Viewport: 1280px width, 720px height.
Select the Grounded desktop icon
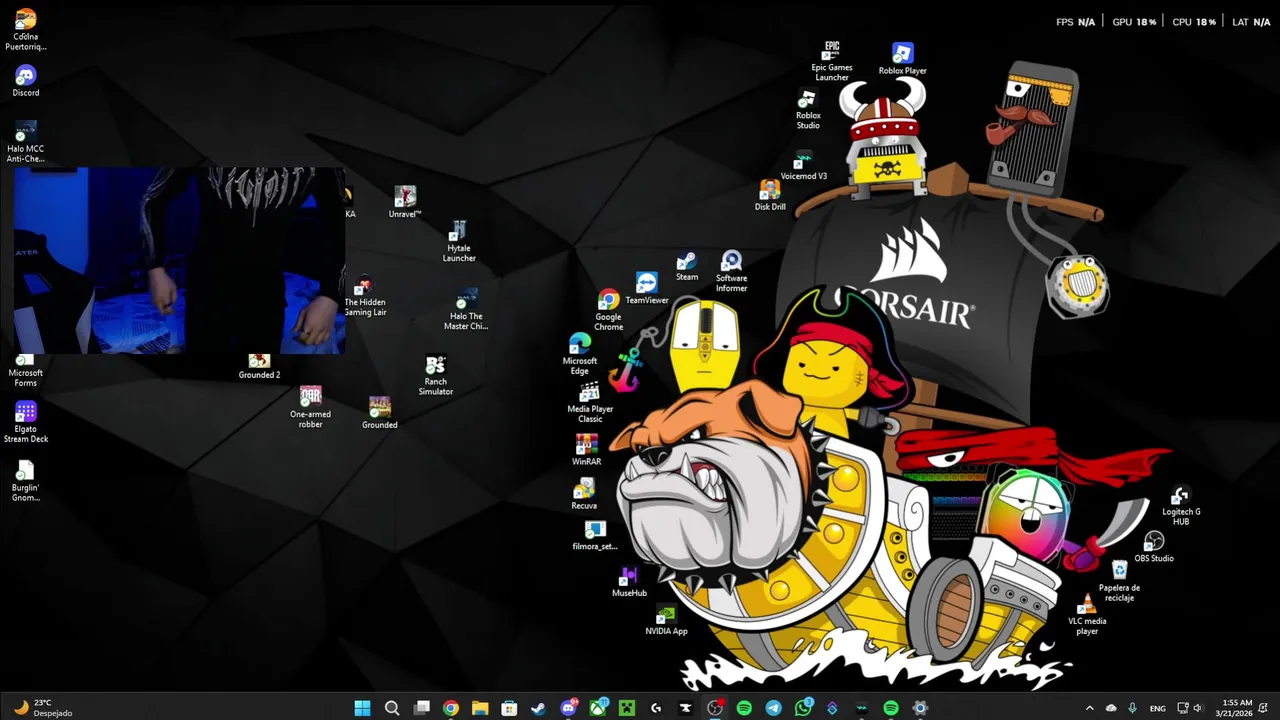point(380,413)
